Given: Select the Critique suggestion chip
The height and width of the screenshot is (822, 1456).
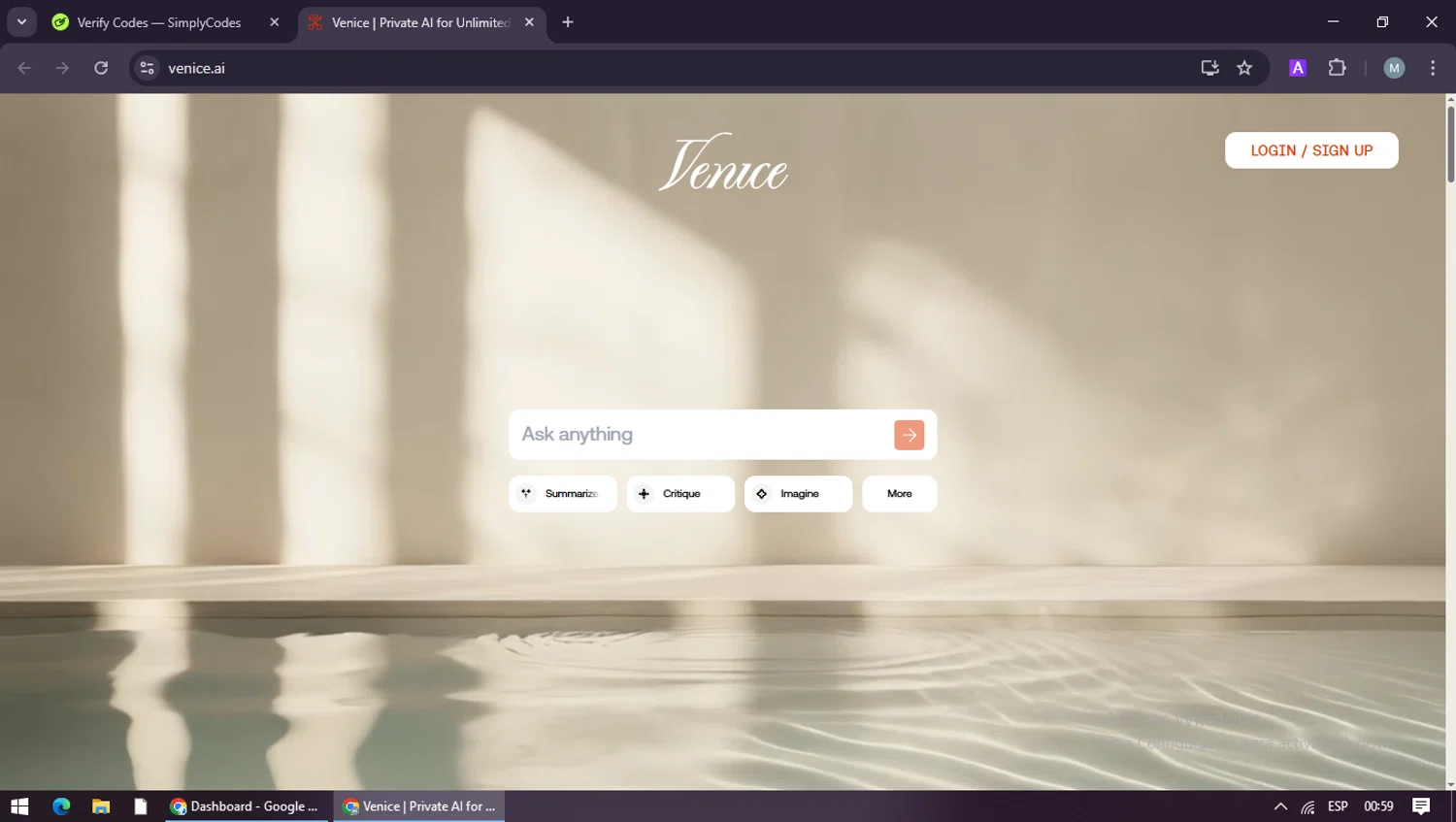Looking at the screenshot, I should (680, 494).
